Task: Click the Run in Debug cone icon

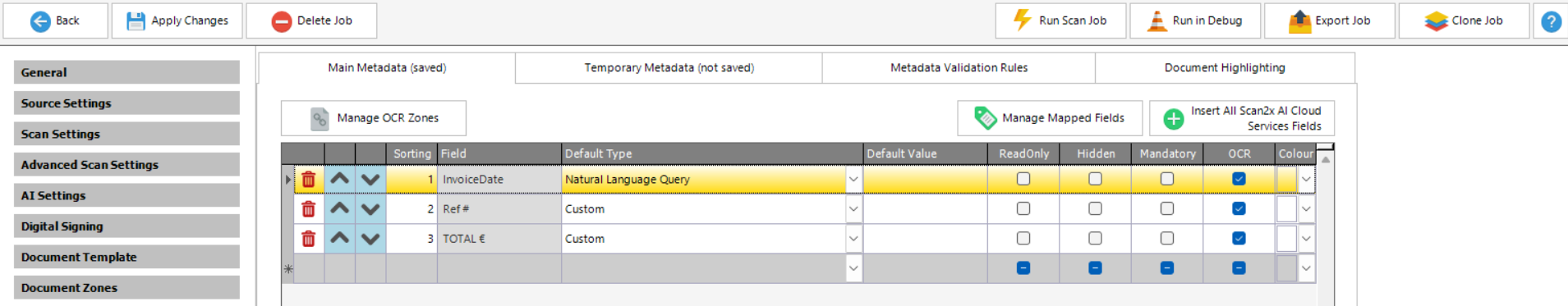Action: (1156, 21)
